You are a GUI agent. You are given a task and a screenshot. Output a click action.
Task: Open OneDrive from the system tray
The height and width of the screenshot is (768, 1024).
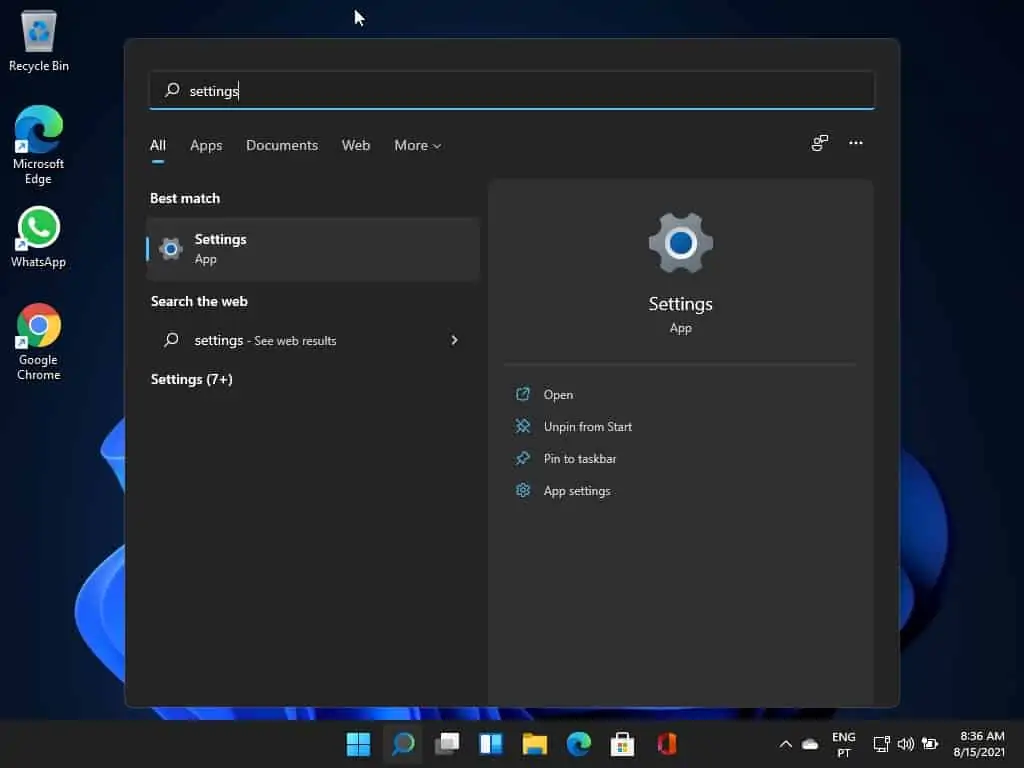(x=809, y=744)
